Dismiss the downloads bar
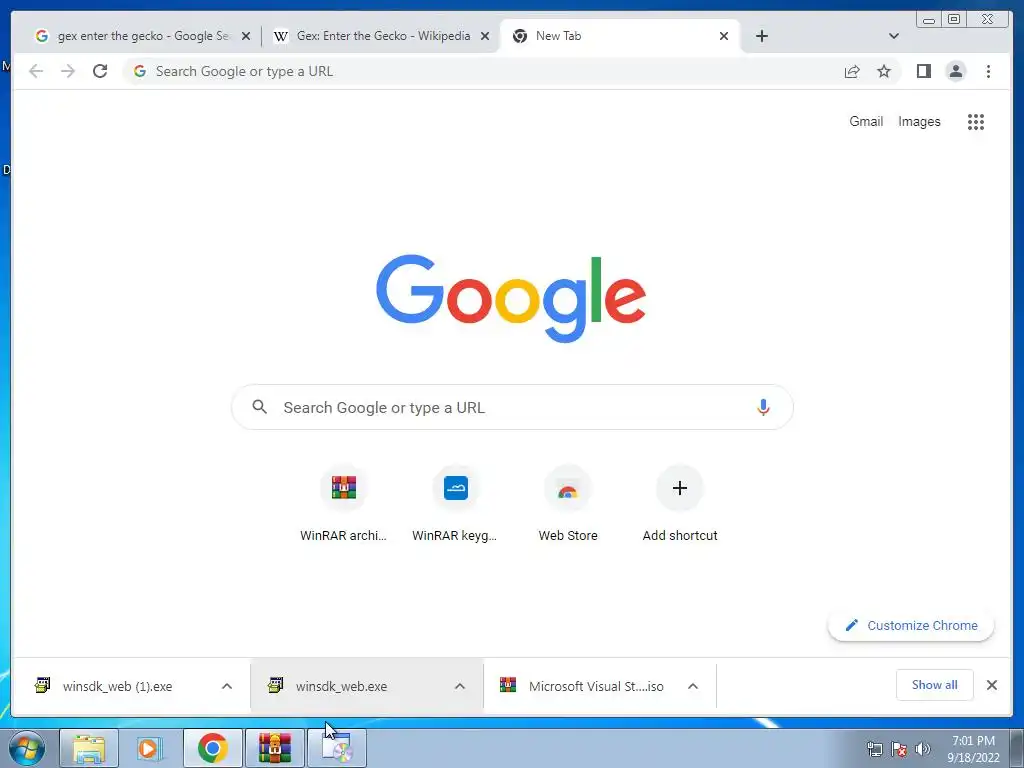Screen dimensions: 1024x768 991,685
